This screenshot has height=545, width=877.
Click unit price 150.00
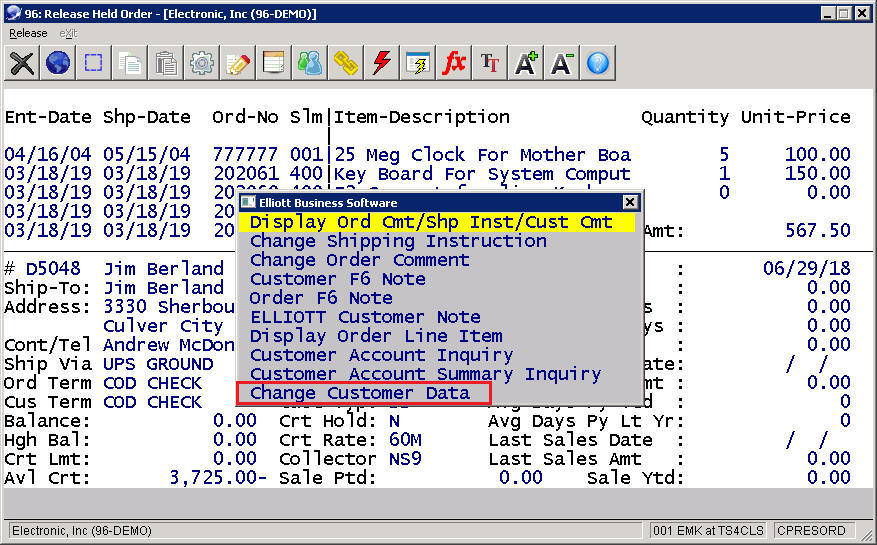click(817, 173)
